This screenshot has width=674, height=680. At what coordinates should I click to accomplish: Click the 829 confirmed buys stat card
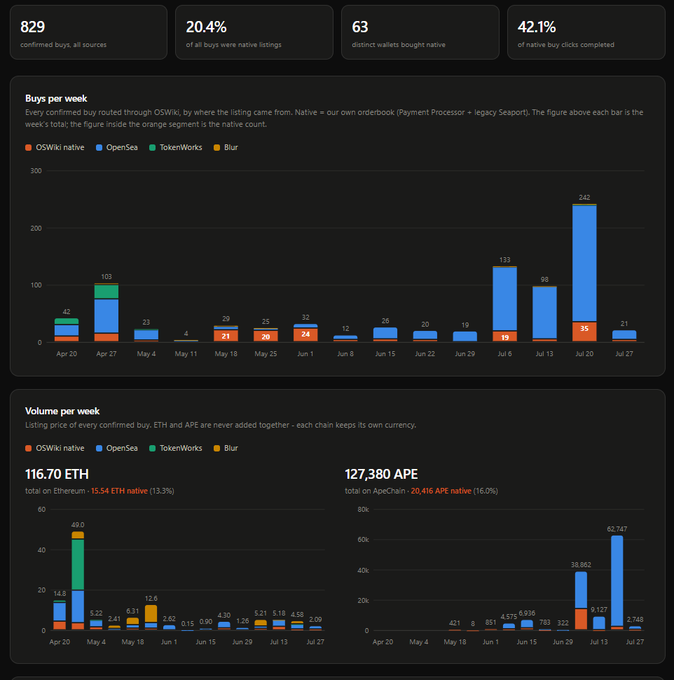click(x=88, y=33)
